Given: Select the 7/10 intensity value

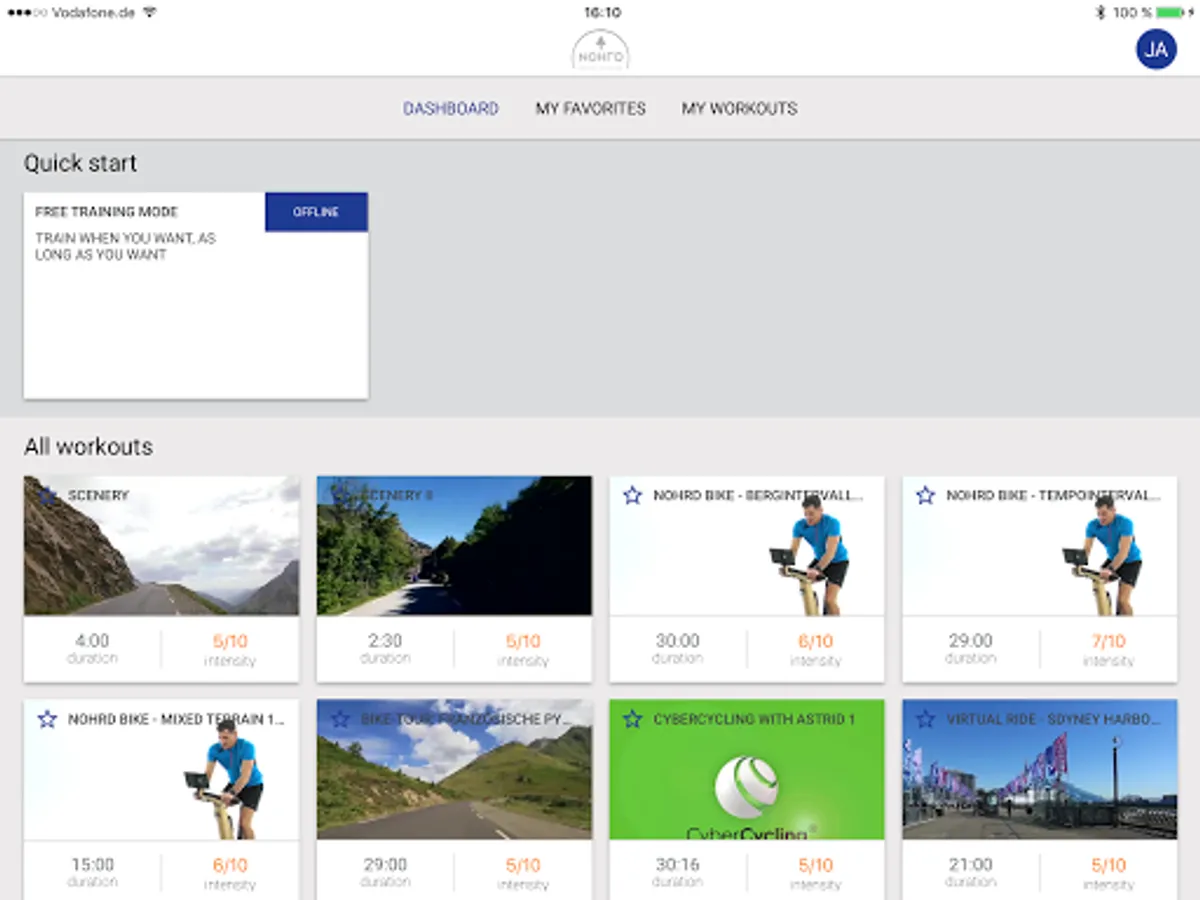Looking at the screenshot, I should point(1108,642).
